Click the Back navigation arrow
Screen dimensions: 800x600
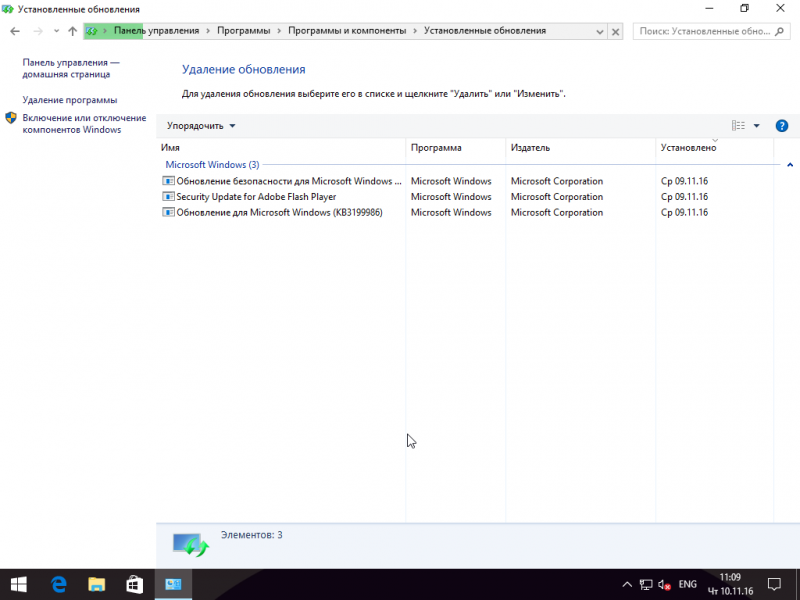[15, 31]
